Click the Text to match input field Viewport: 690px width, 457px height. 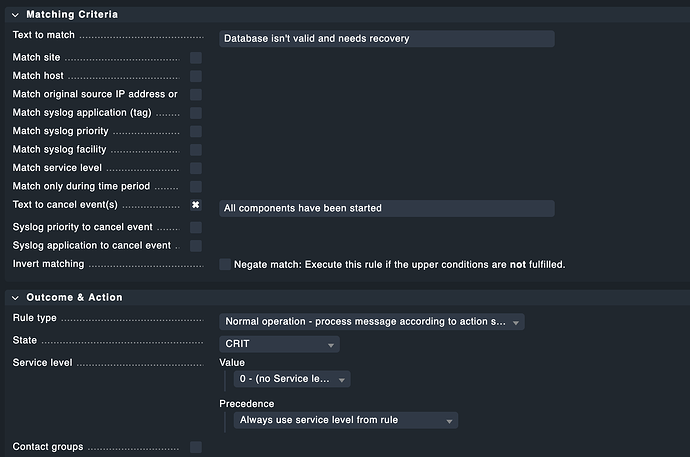pos(386,38)
